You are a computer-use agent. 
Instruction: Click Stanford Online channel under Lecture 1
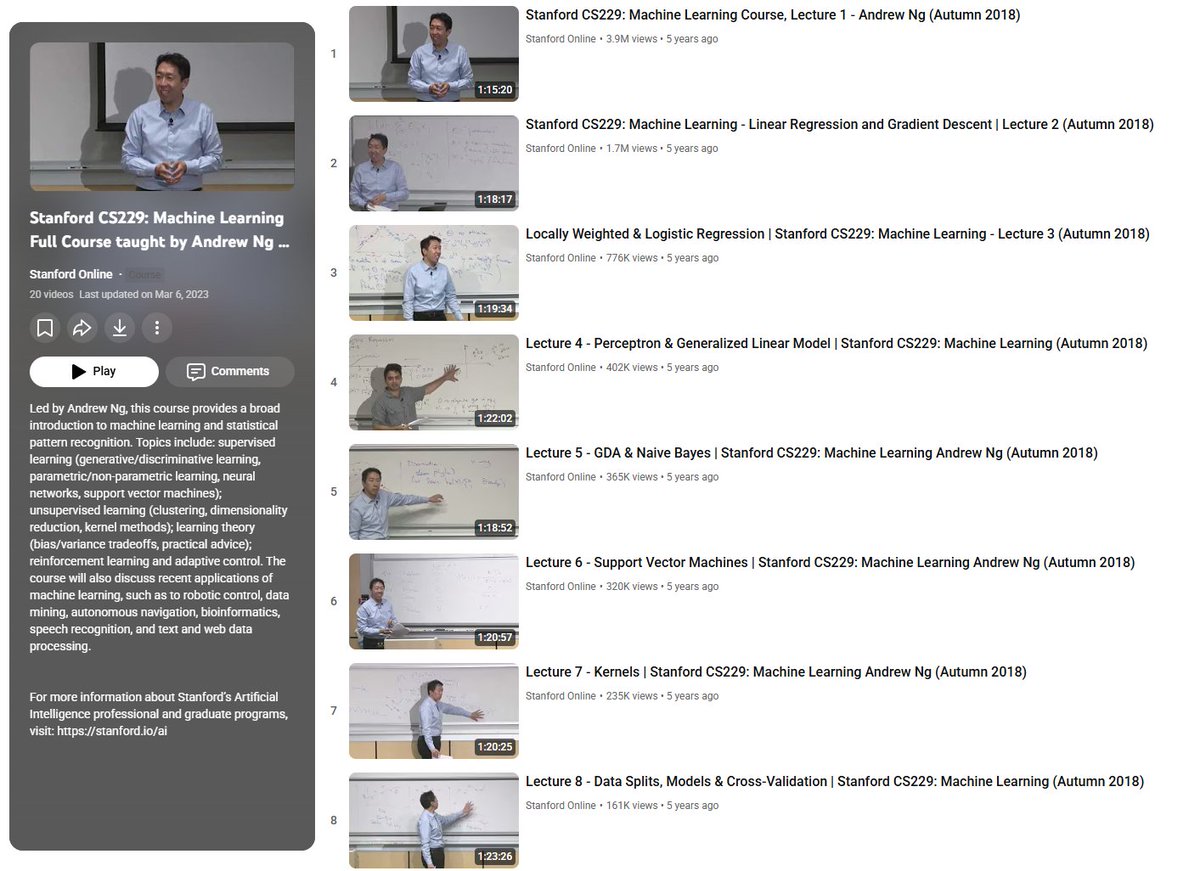click(x=561, y=39)
